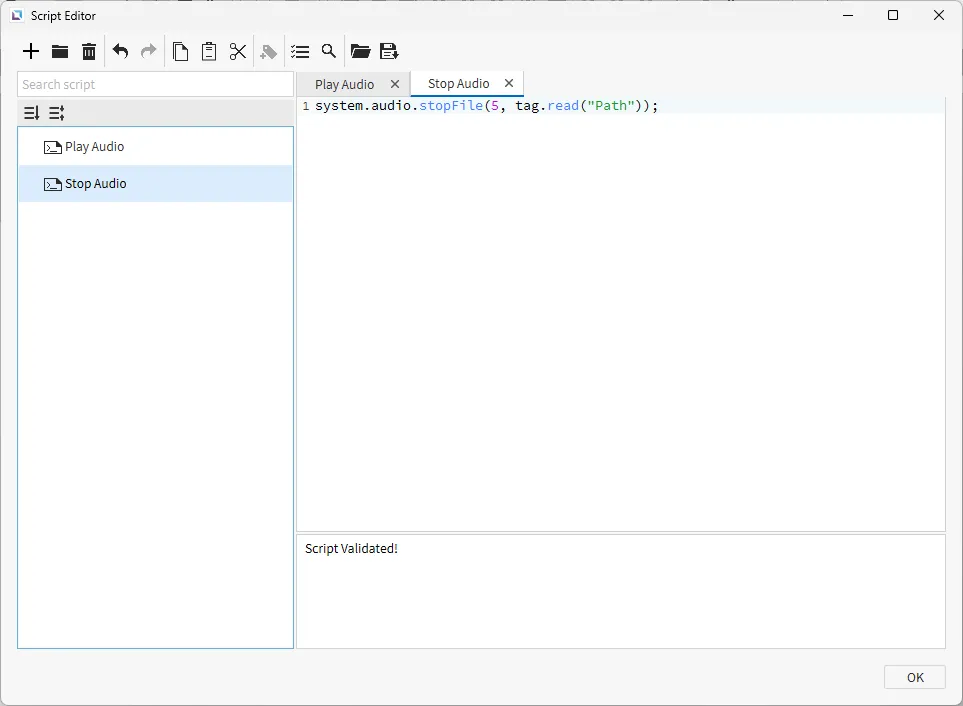Viewport: 963px width, 706px height.
Task: Switch to the Play Audio tab
Action: coord(344,85)
